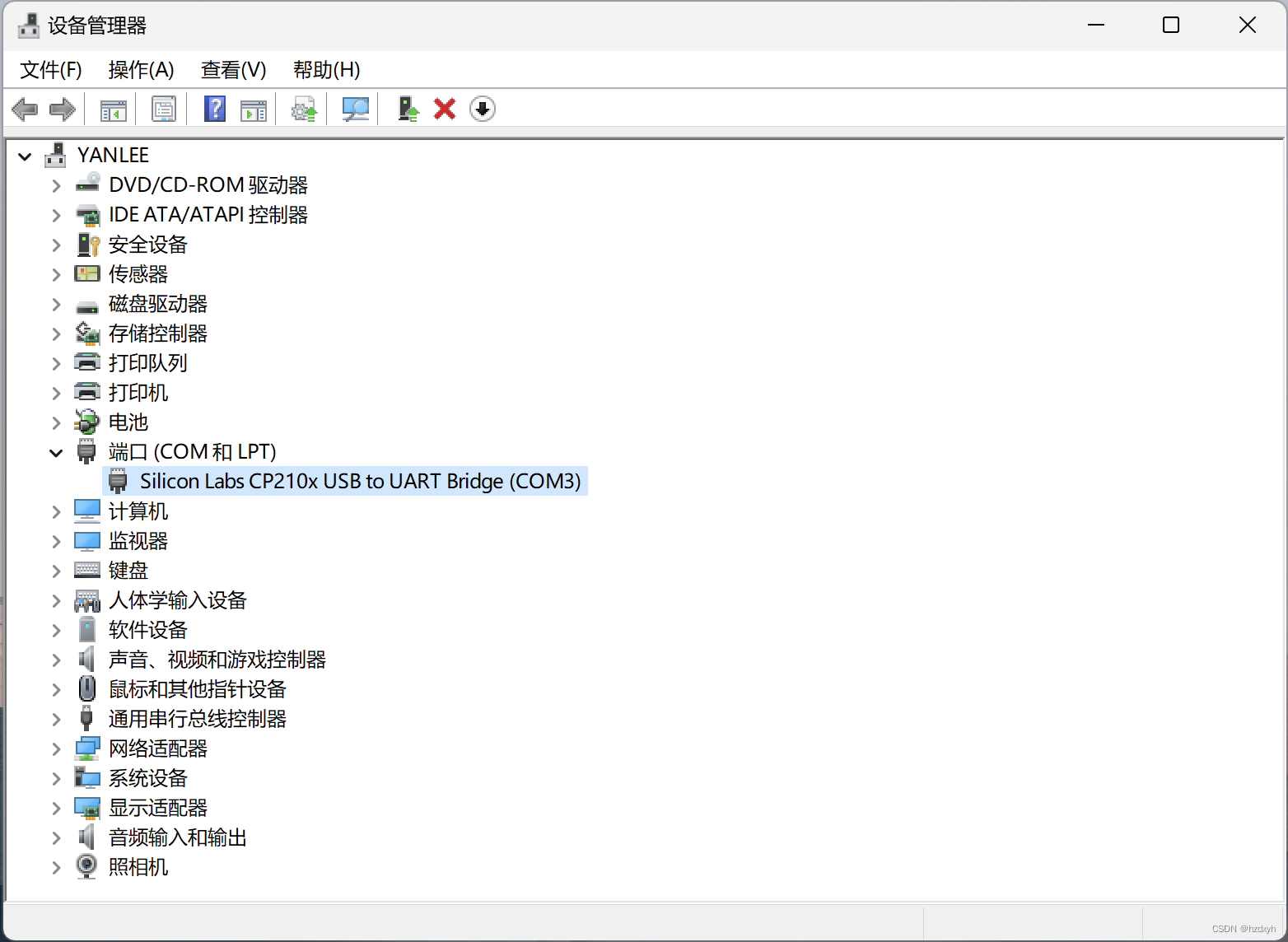This screenshot has height=942, width=1288.
Task: Select the 系统设备 tree item label
Action: tap(148, 778)
